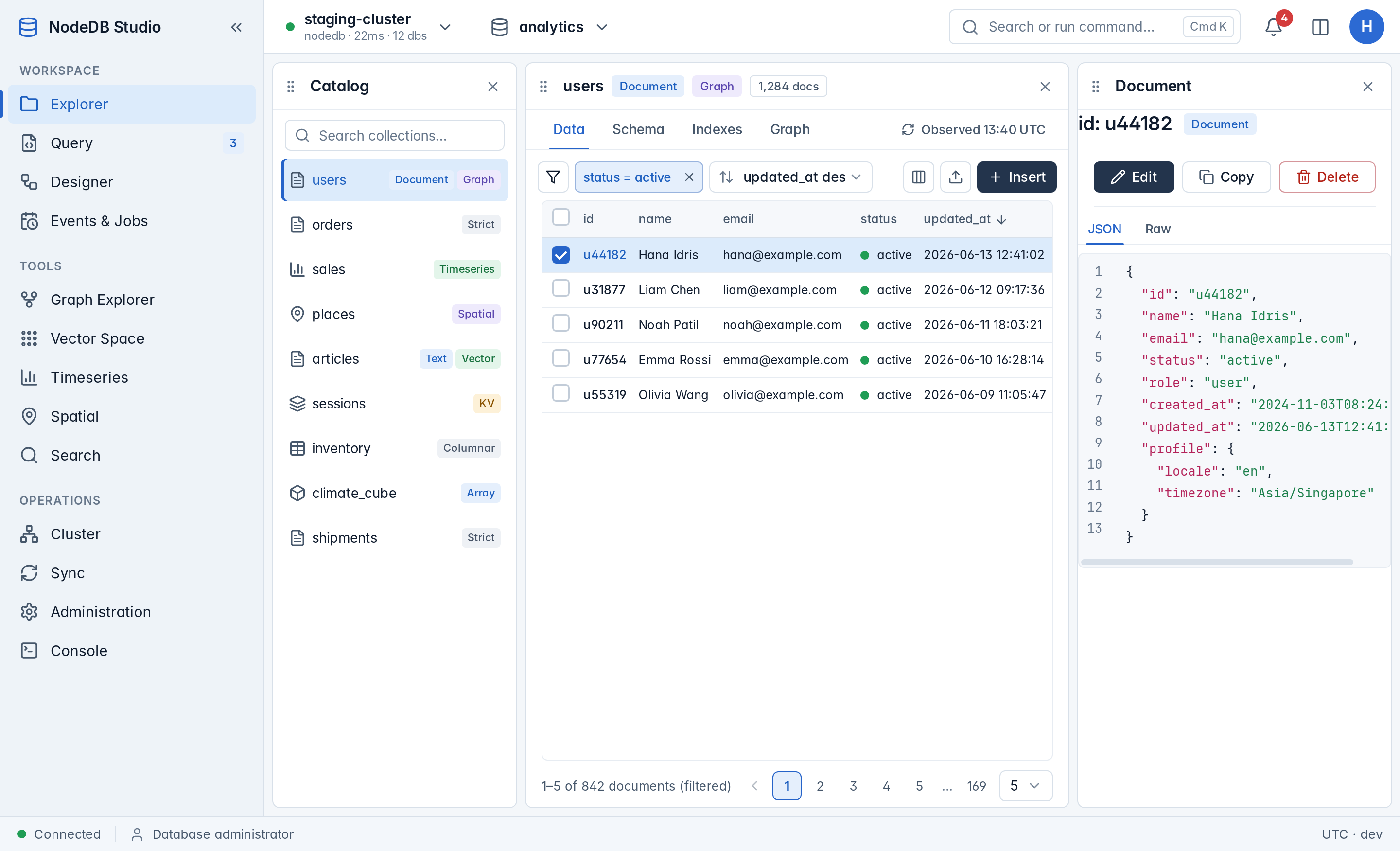
Task: Open Sync operations page
Action: 131,572
